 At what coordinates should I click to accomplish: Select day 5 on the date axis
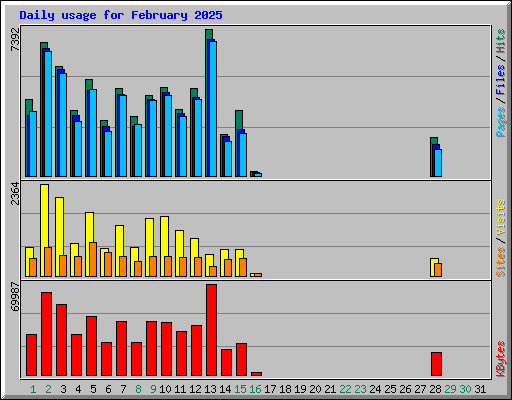tap(93, 389)
